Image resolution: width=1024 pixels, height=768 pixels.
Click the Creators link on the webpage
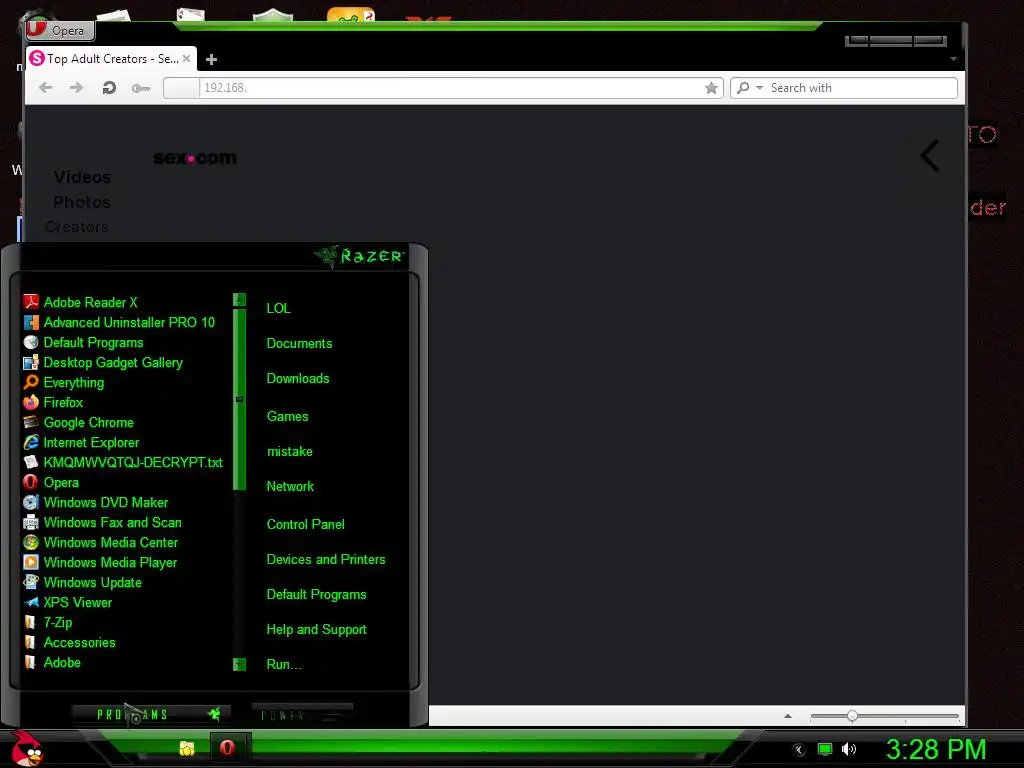(x=76, y=227)
